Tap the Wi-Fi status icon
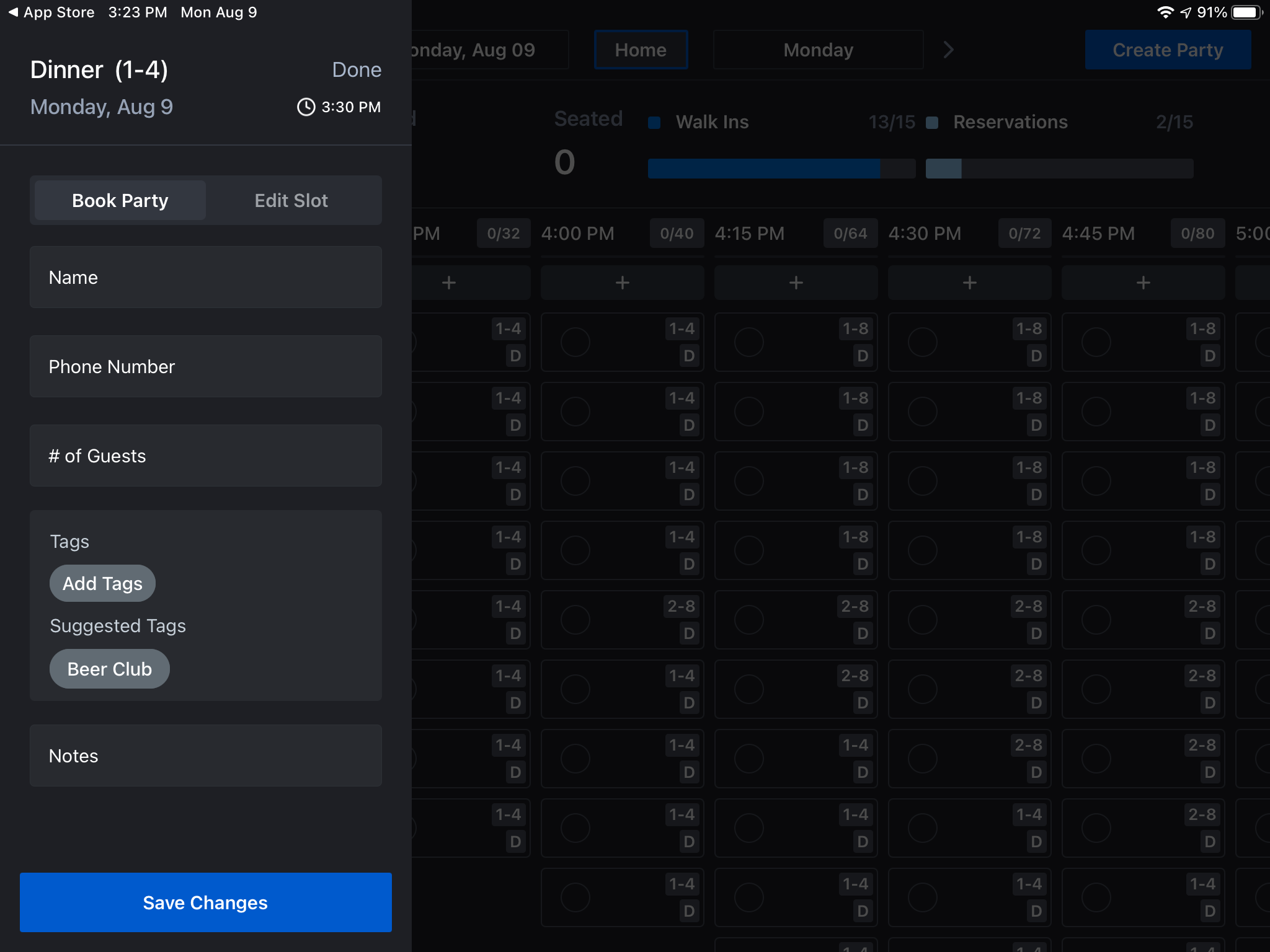The image size is (1270, 952). coord(1165,12)
